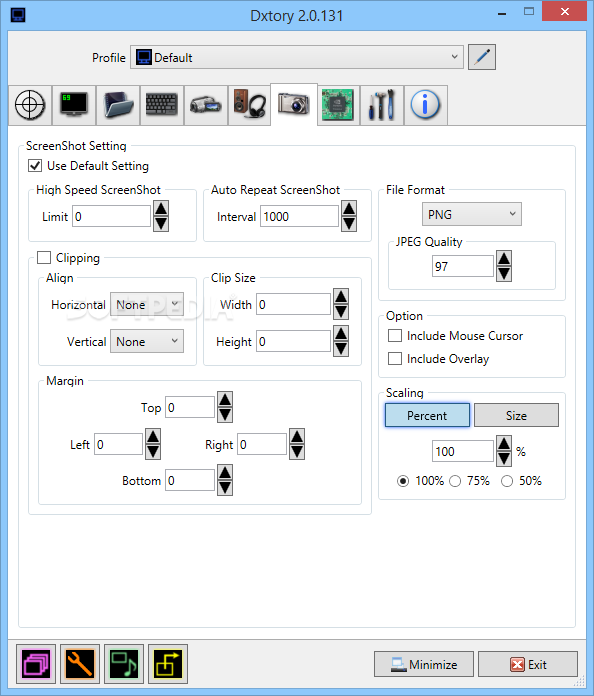Open the target crosshair tab

coord(30,105)
